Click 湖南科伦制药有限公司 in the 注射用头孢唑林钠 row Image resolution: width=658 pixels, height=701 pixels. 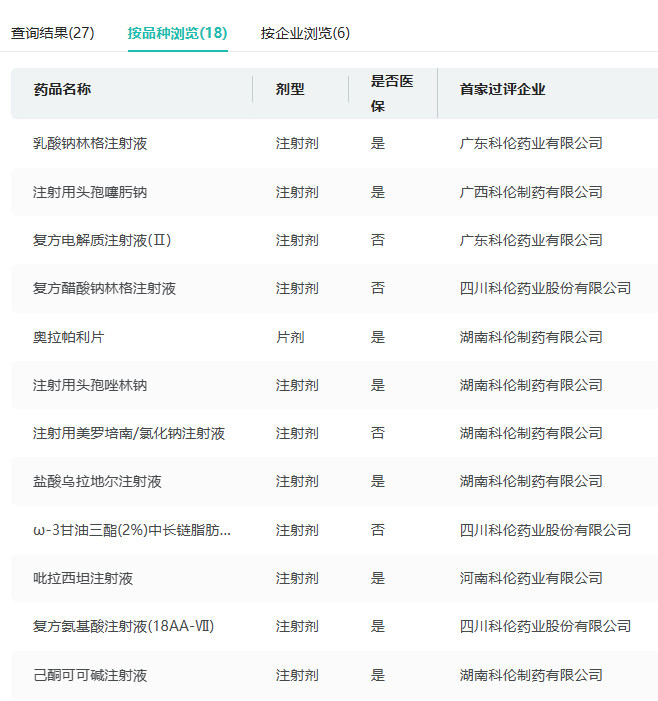pyautogui.click(x=531, y=385)
